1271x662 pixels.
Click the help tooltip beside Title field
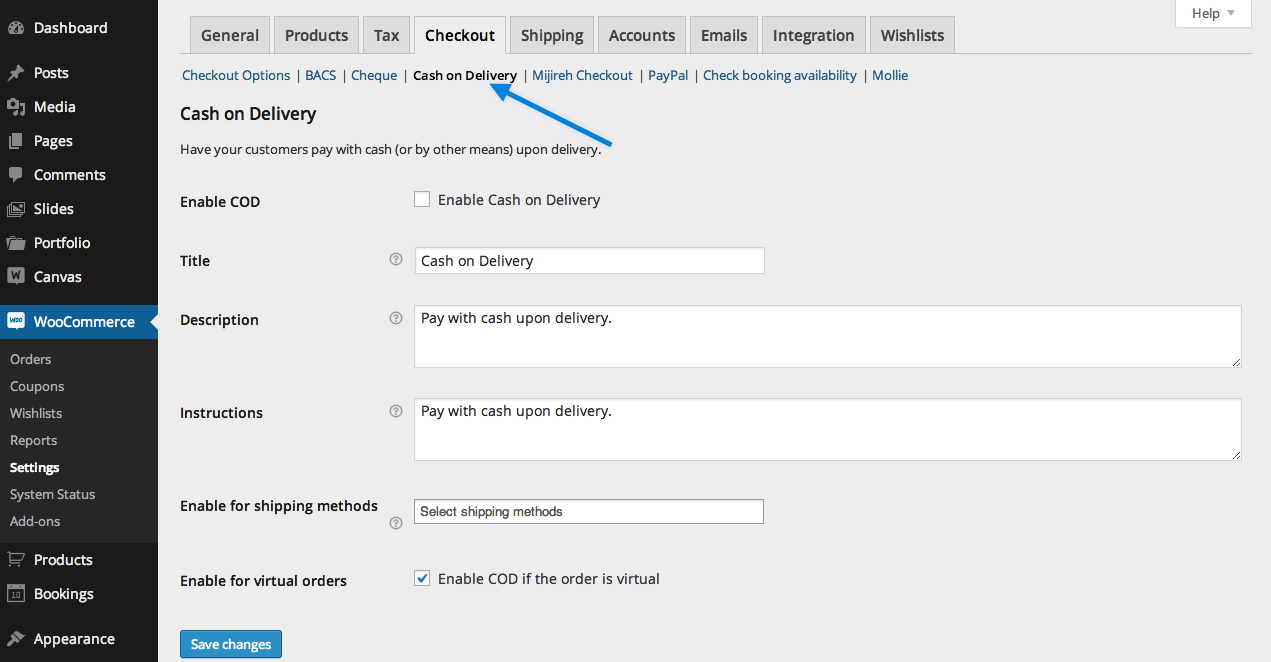coord(396,259)
